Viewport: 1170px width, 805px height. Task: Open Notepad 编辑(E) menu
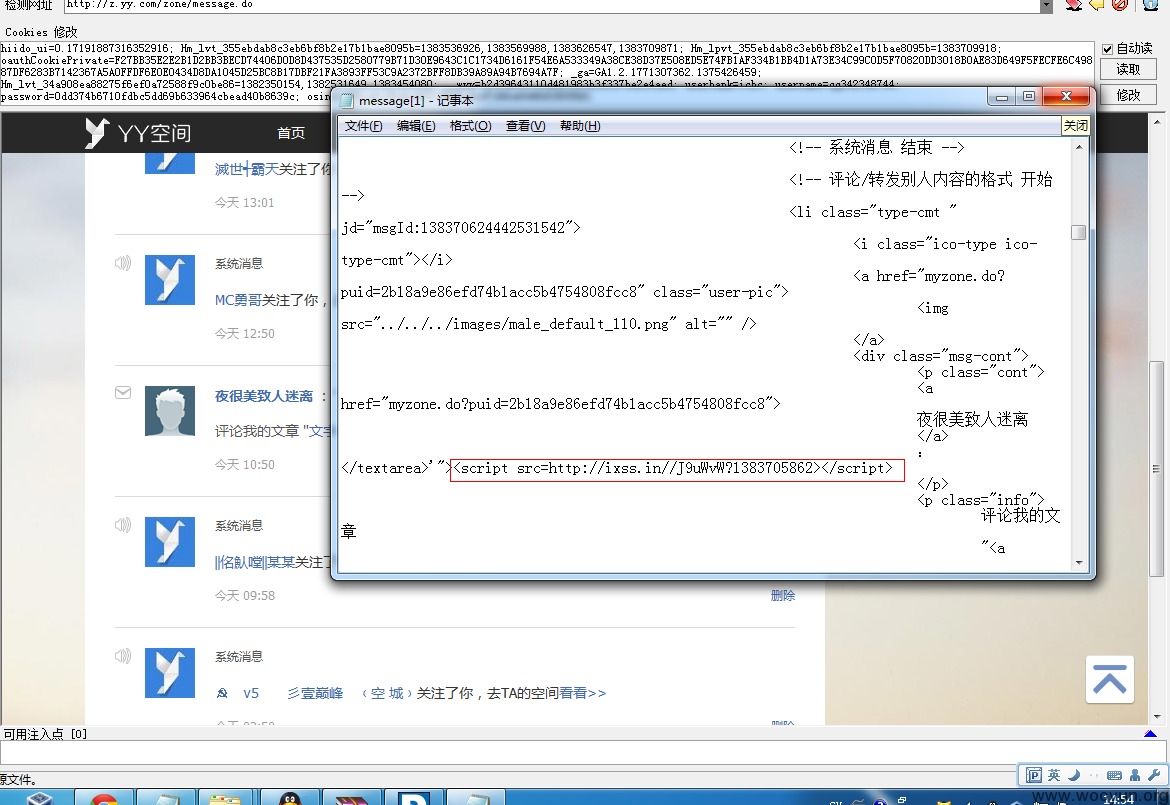coord(416,126)
